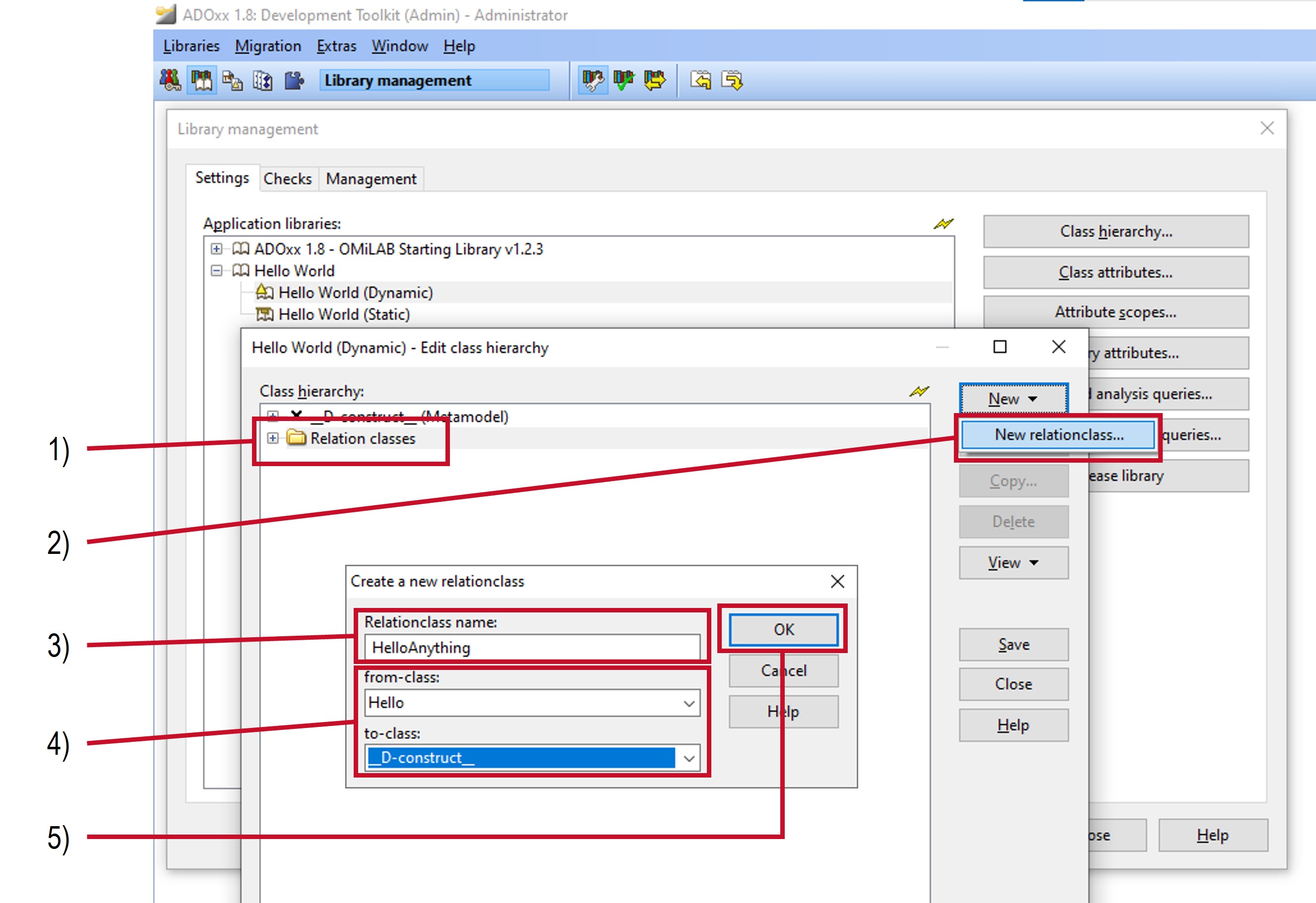Click the Library management toolbar label
The image size is (1316, 903).
click(435, 80)
